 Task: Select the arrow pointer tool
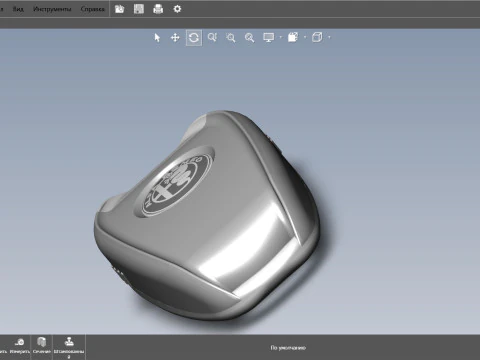157,38
